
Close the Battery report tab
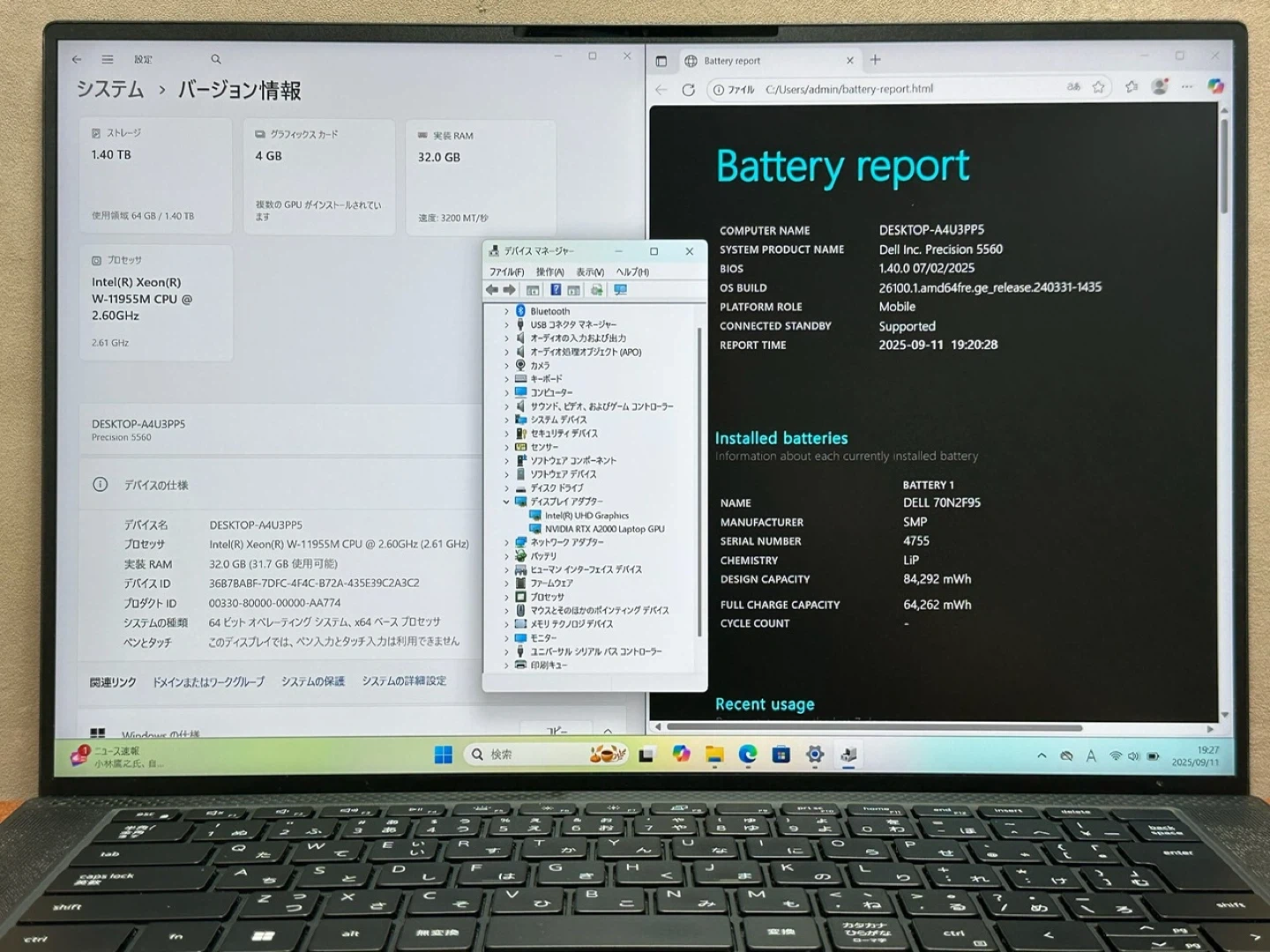850,61
